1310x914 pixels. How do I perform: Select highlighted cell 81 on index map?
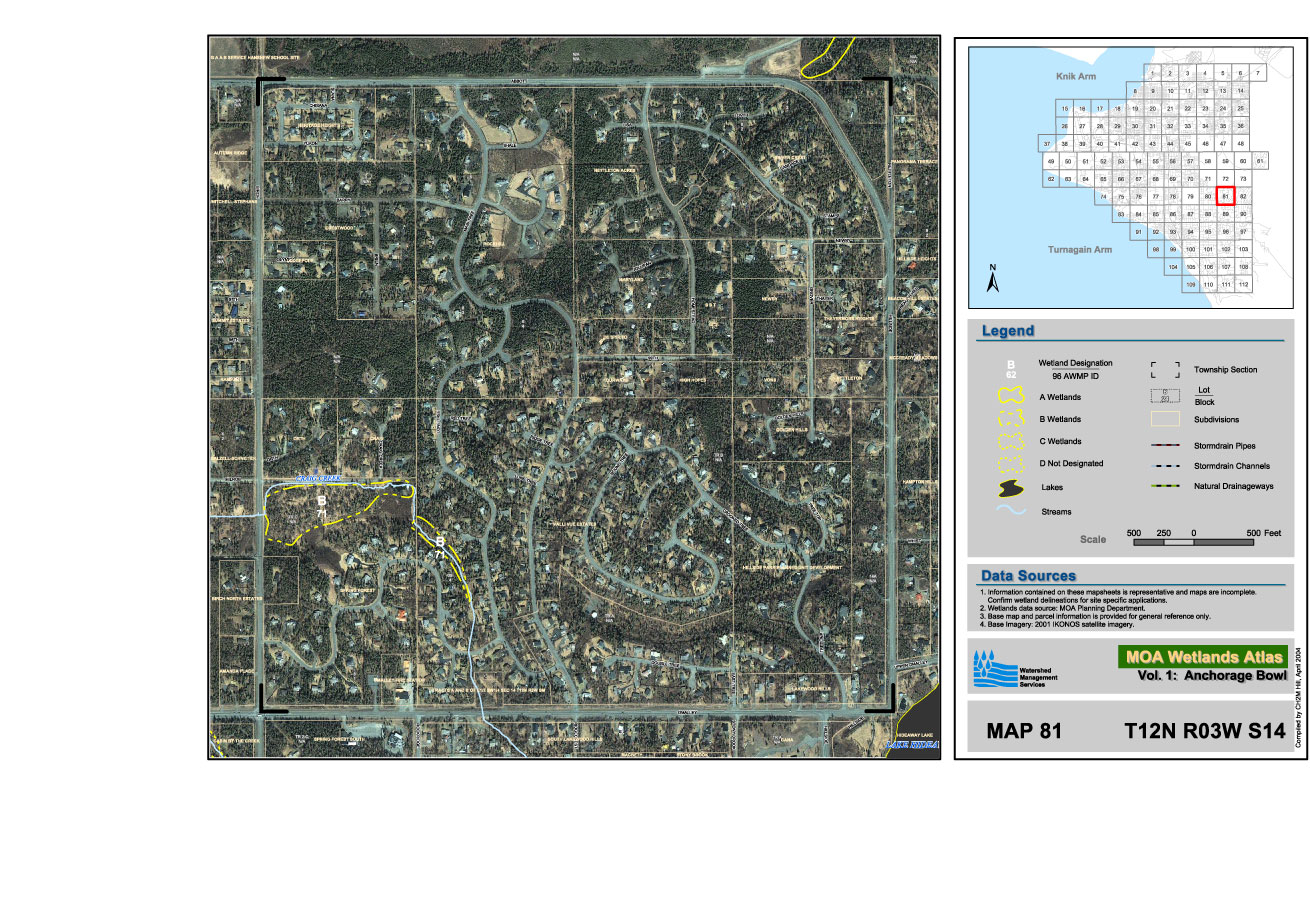(1225, 196)
